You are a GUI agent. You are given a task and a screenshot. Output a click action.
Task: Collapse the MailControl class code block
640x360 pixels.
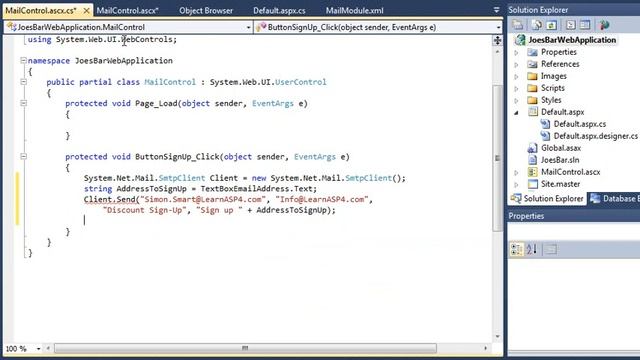23,82
